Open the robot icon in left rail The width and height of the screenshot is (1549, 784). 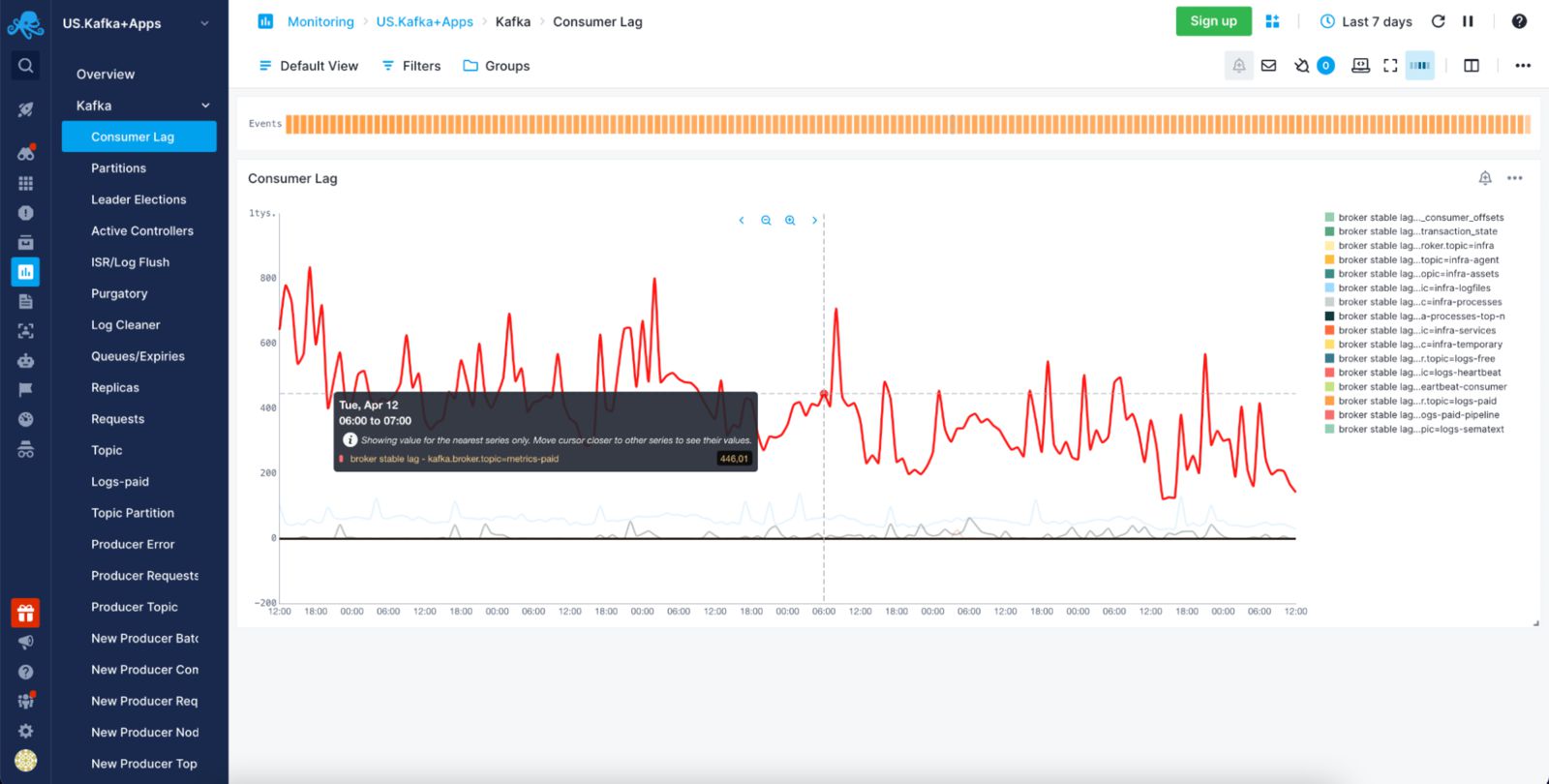coord(26,361)
